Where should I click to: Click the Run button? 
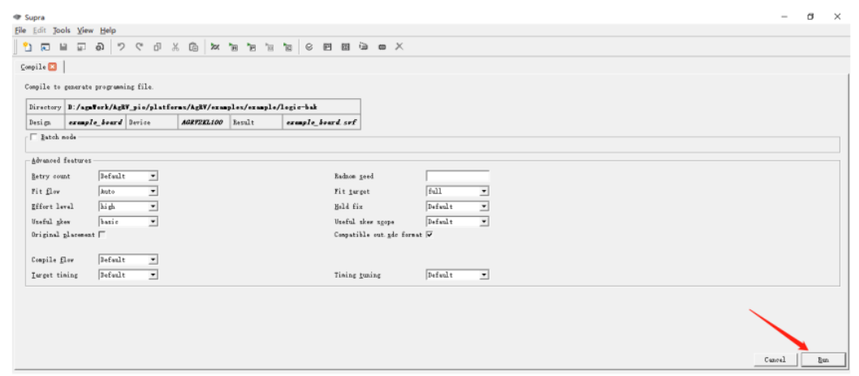pyautogui.click(x=823, y=360)
